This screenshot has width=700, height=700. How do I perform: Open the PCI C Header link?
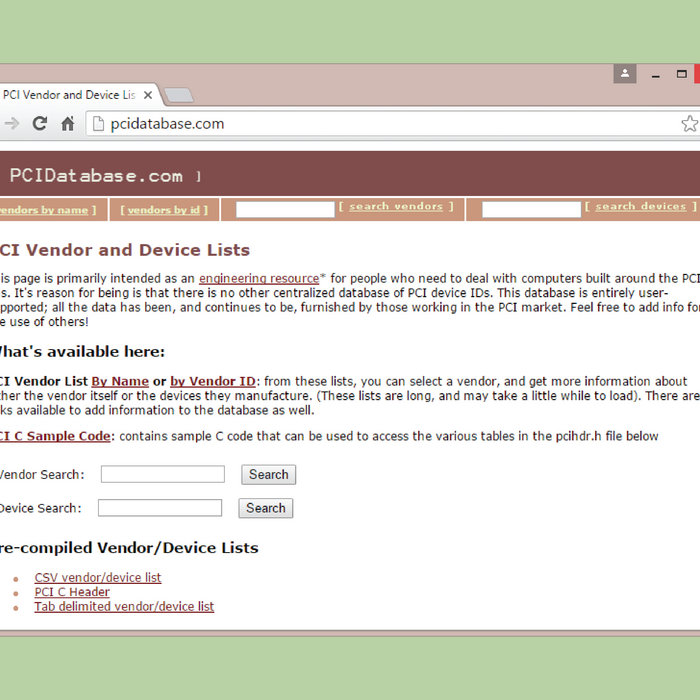[72, 592]
